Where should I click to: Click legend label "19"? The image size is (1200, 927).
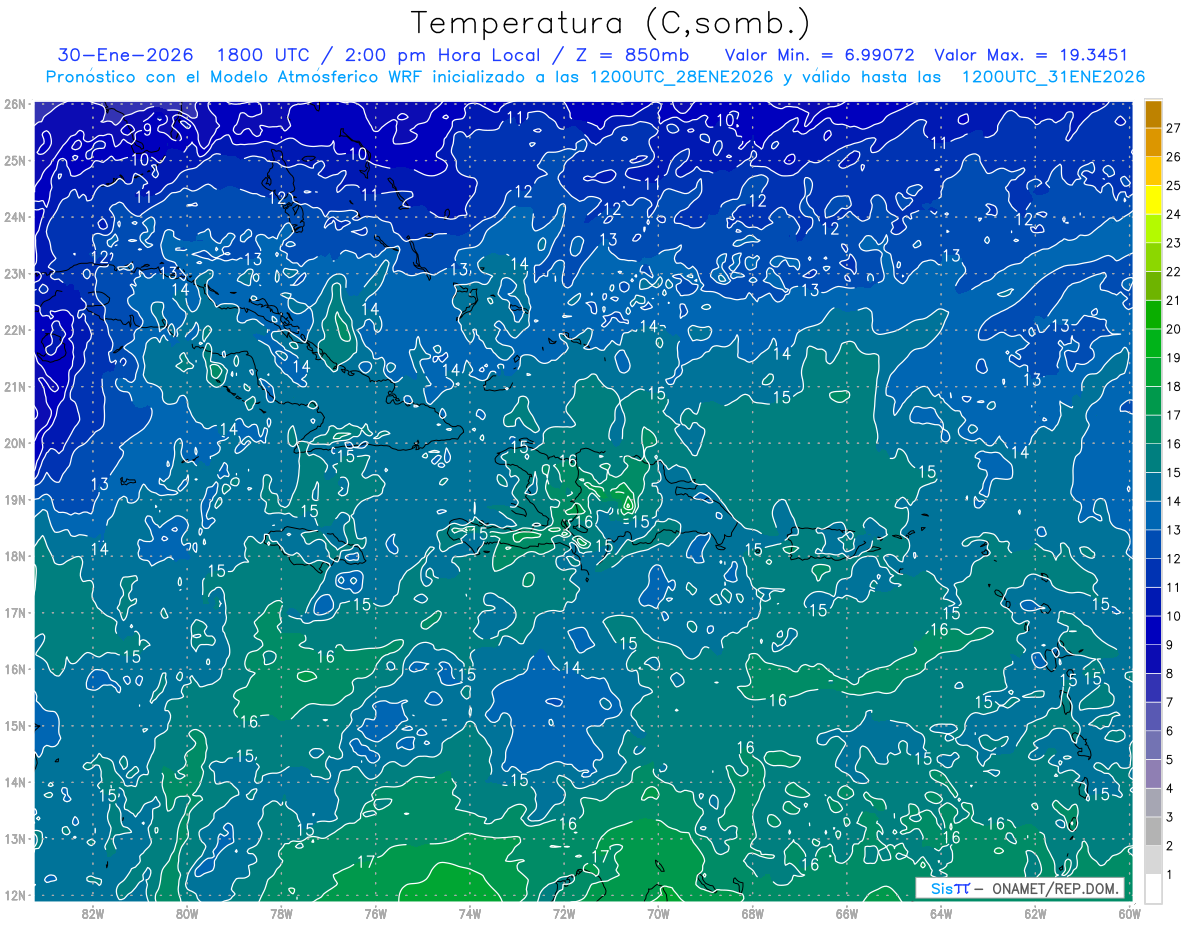1173,358
